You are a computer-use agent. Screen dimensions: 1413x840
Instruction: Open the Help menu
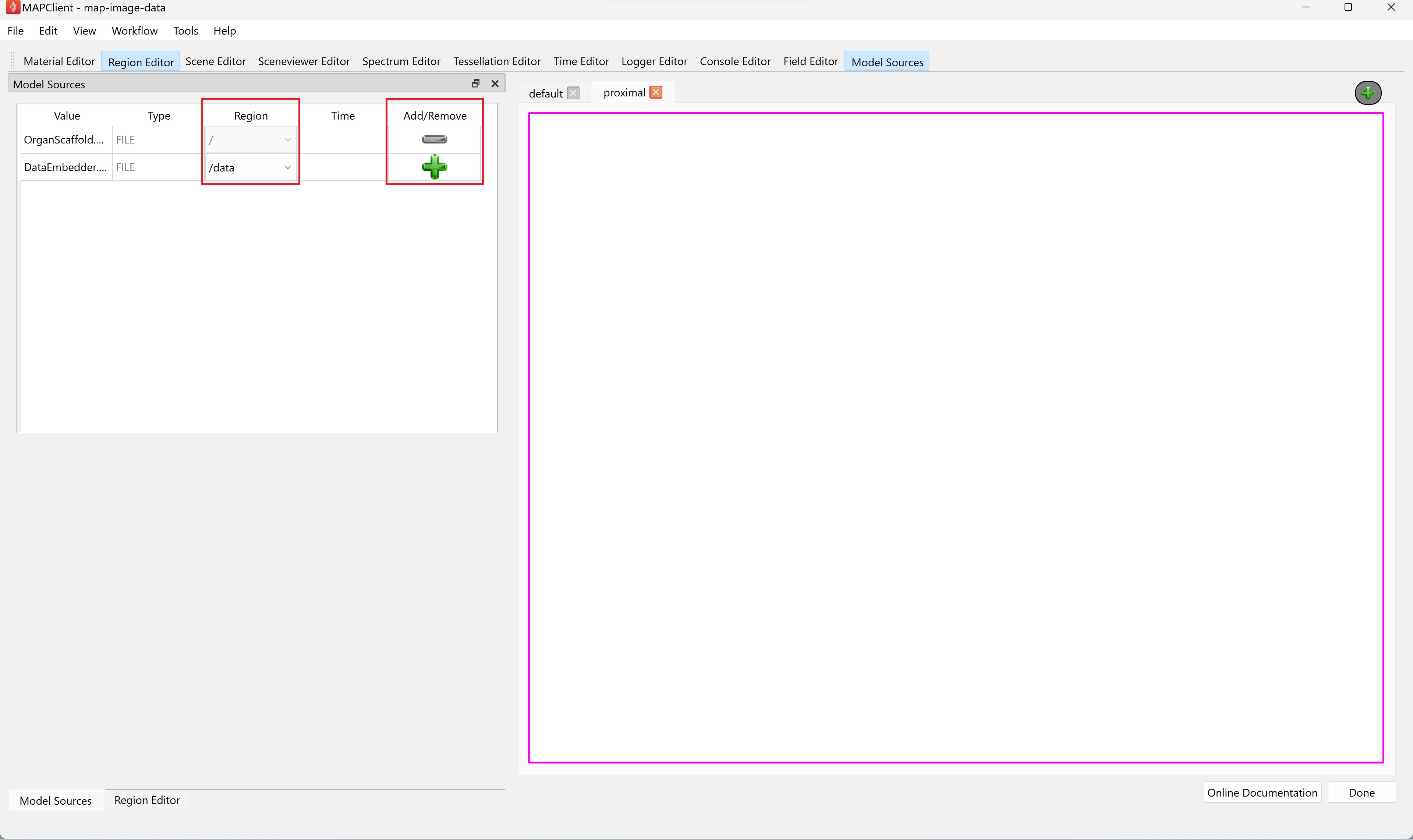click(x=225, y=31)
